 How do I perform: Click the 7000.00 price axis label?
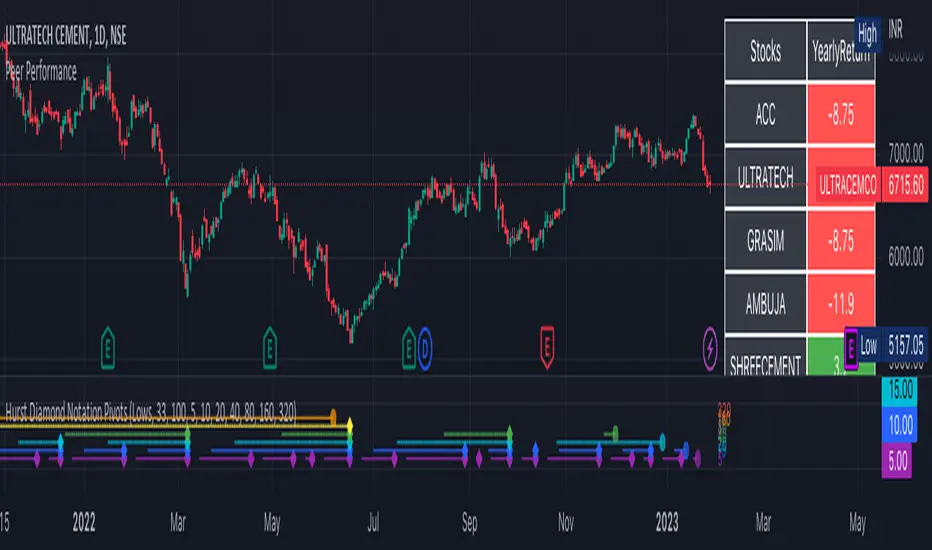906,154
